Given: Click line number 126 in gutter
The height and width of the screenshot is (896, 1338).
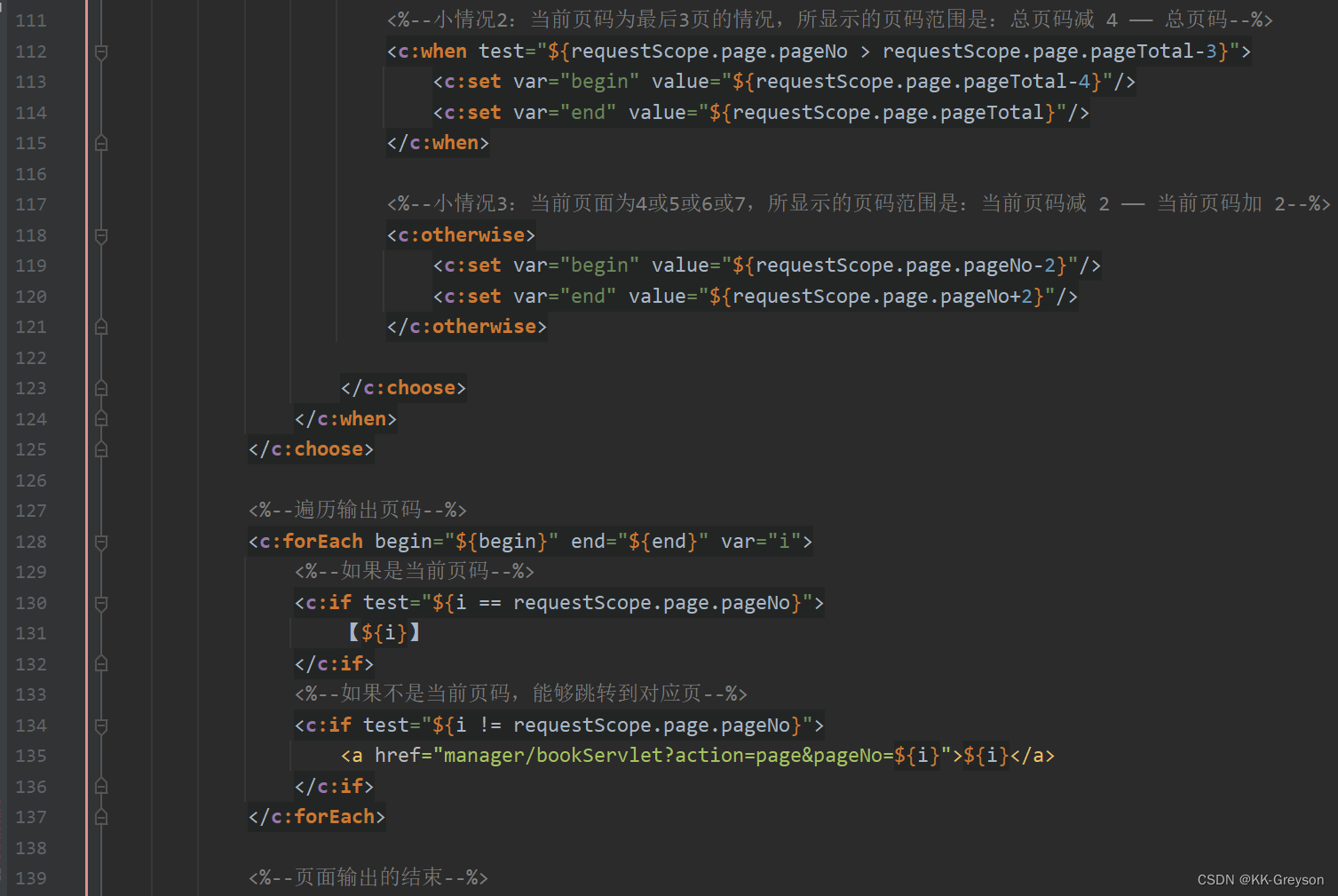Looking at the screenshot, I should (x=31, y=480).
